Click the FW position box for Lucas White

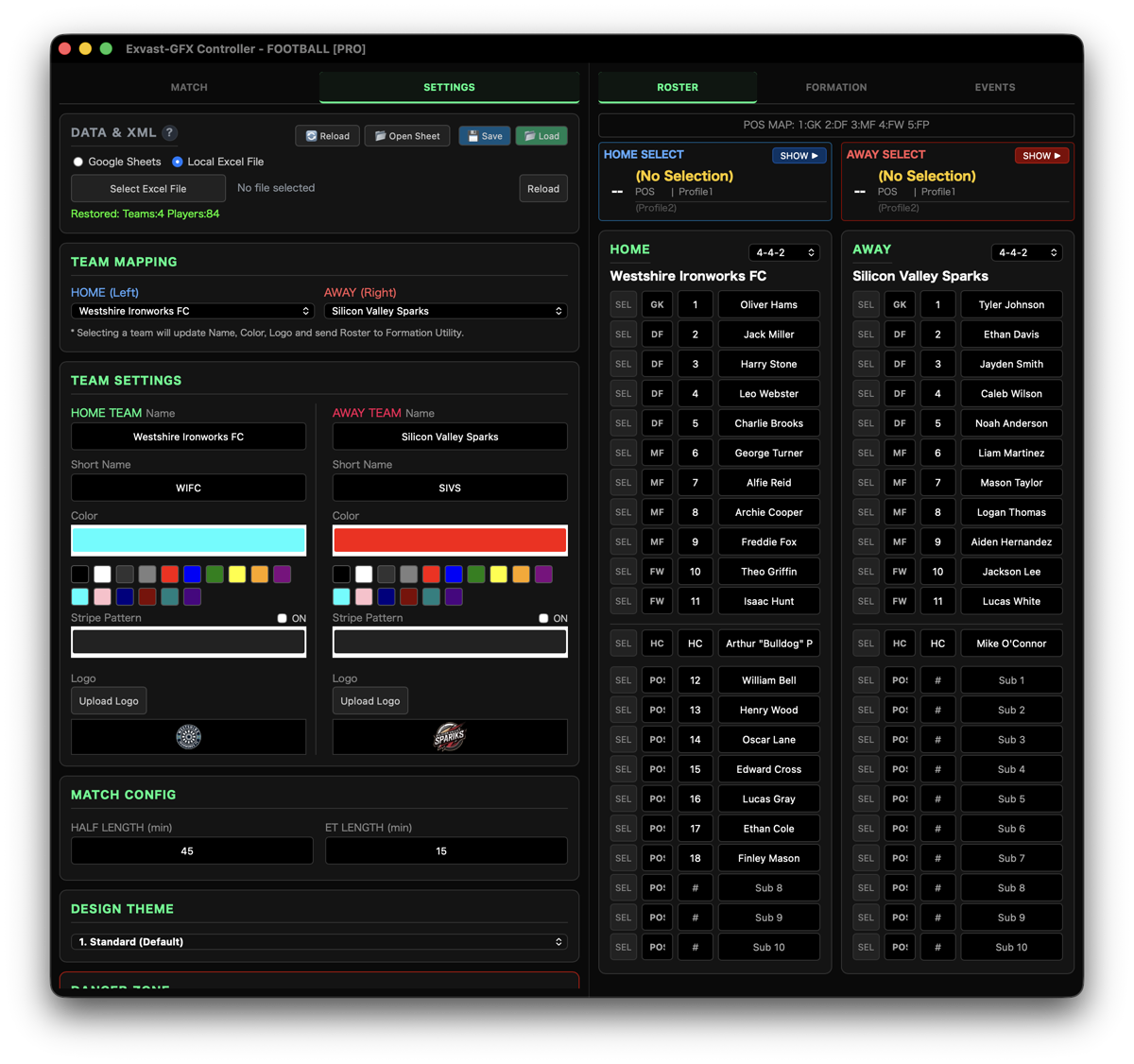pos(901,601)
